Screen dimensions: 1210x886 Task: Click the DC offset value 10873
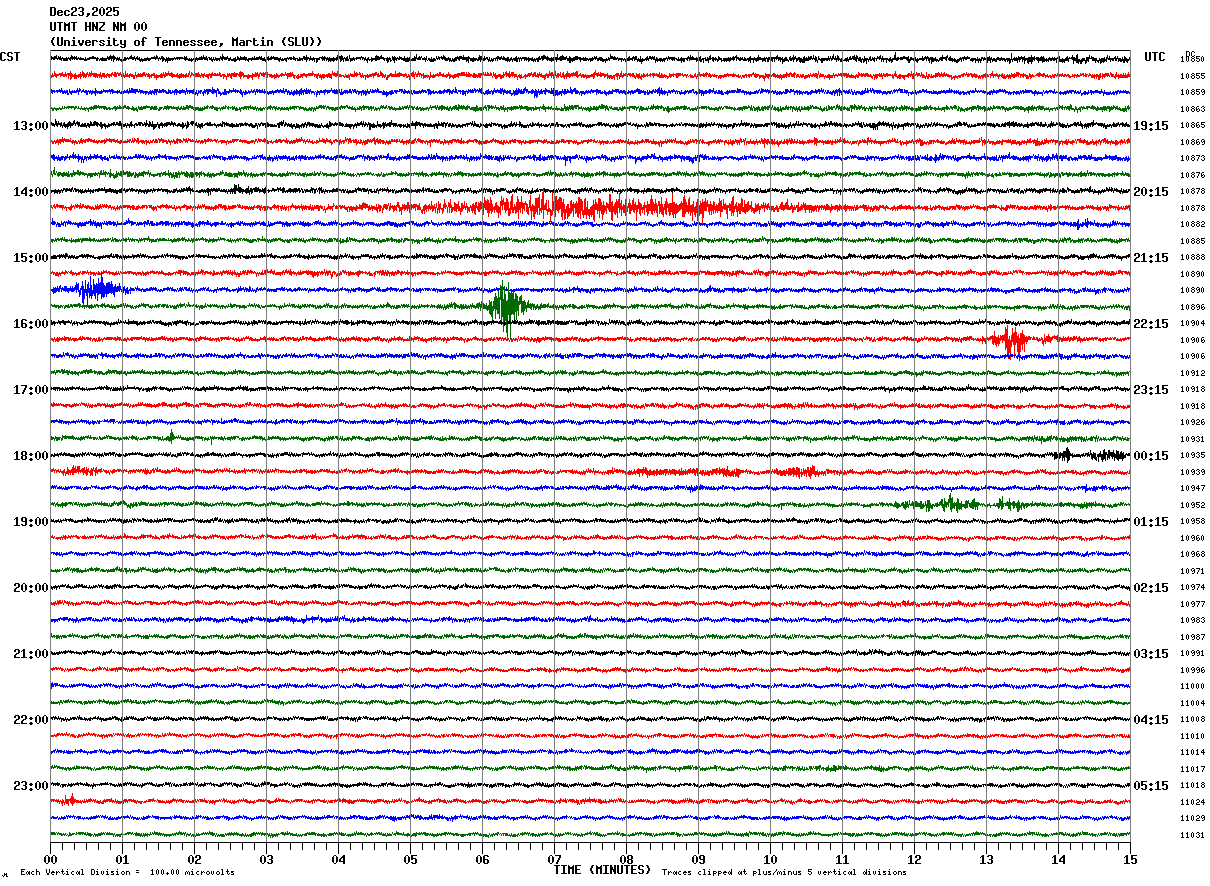[x=1192, y=158]
